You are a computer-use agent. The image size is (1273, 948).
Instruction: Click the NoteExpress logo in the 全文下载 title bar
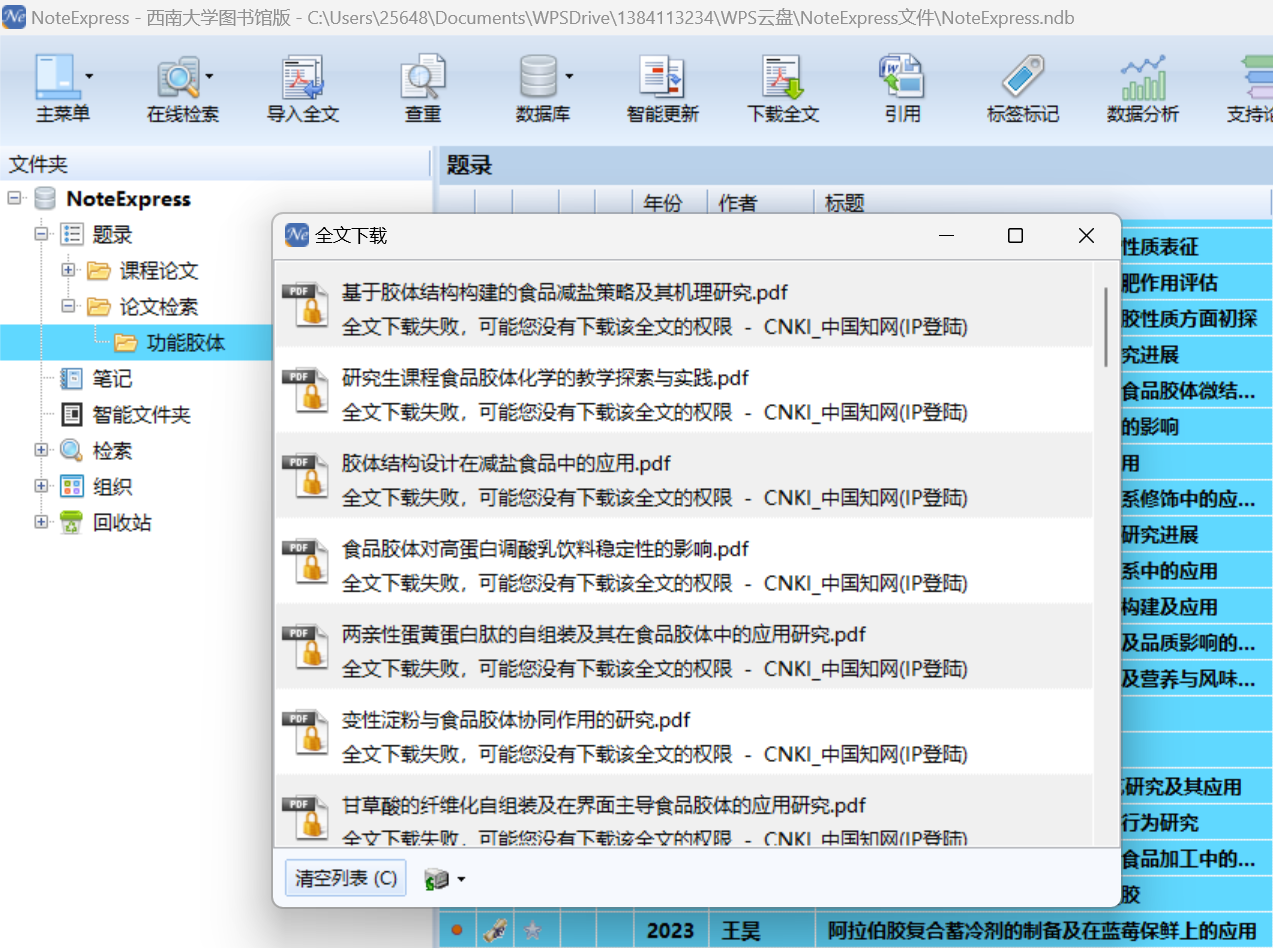tap(297, 235)
